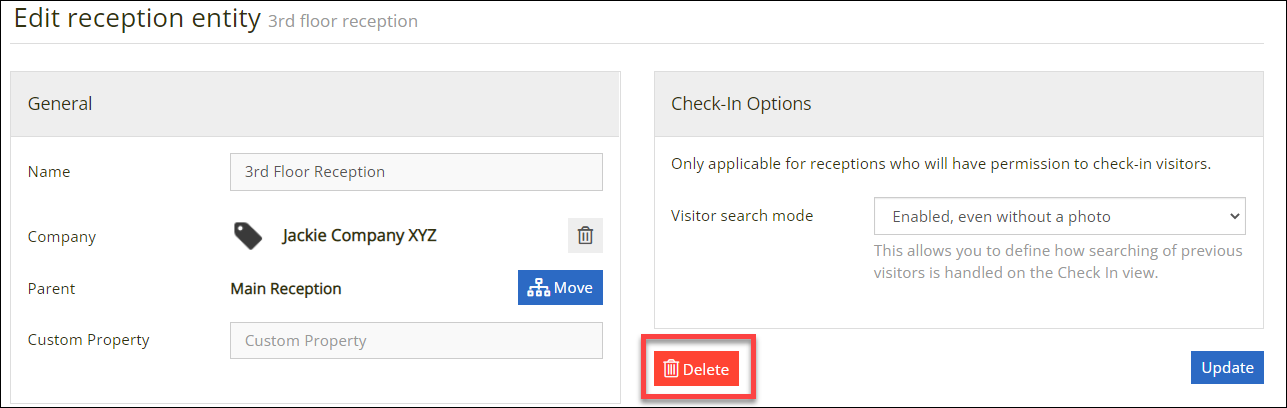Viewport: 1287px width, 408px height.
Task: Select the Jackie Company XYZ company label
Action: click(359, 236)
